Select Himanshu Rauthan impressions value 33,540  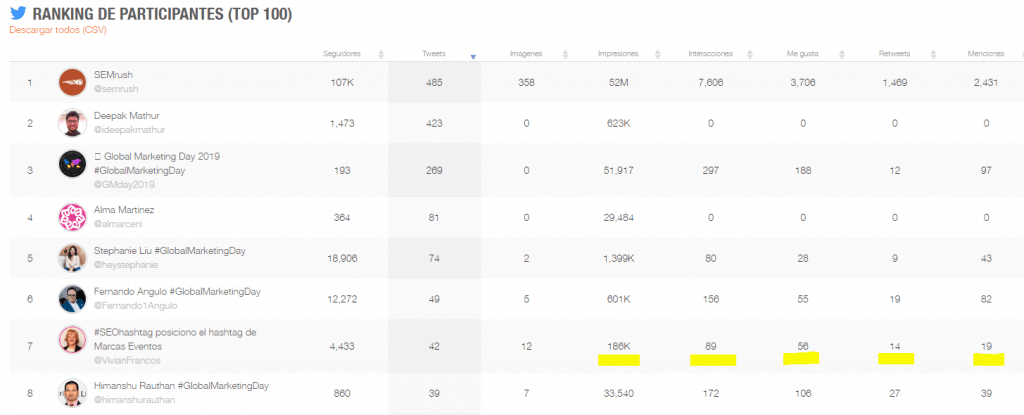[x=618, y=393]
